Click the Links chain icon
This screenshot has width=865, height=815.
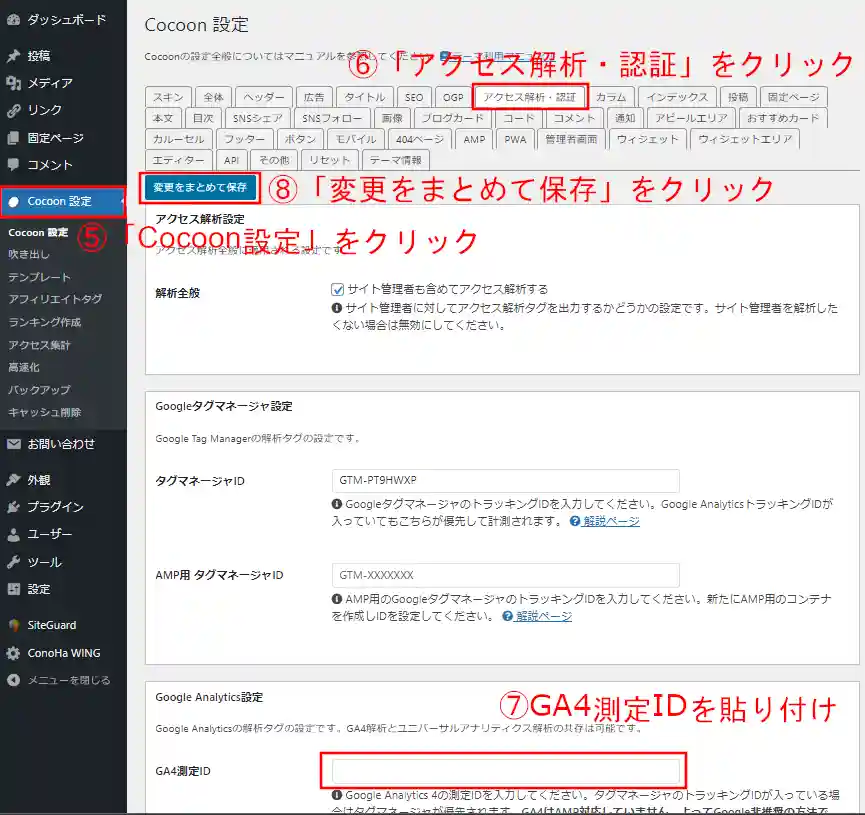coord(14,110)
